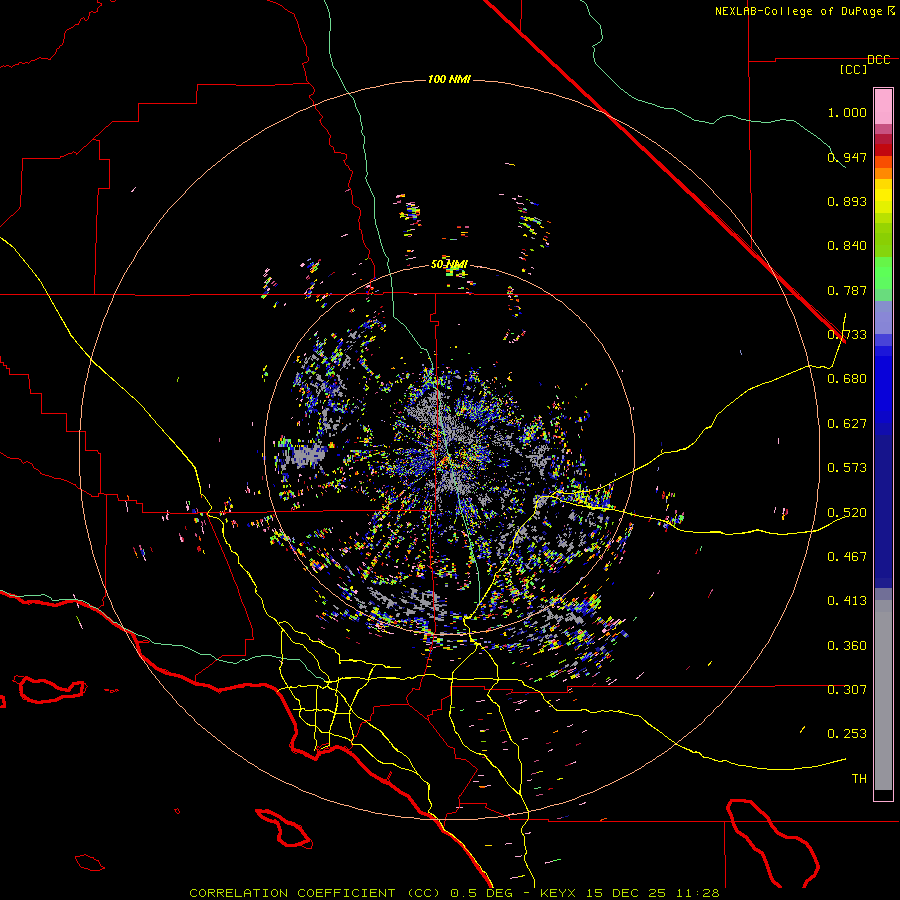This screenshot has width=900, height=900.
Task: Click the 0.307 scale value
Action: point(847,690)
